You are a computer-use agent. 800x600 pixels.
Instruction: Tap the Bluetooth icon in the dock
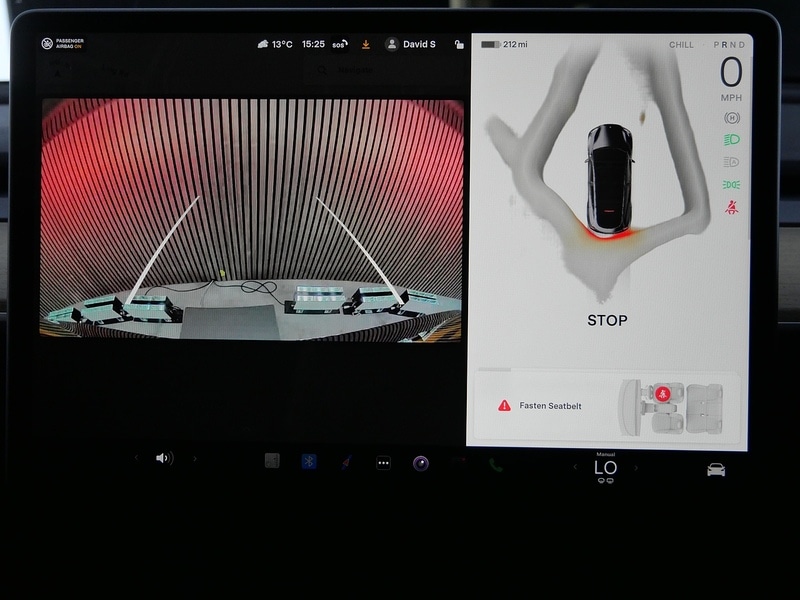[x=309, y=461]
